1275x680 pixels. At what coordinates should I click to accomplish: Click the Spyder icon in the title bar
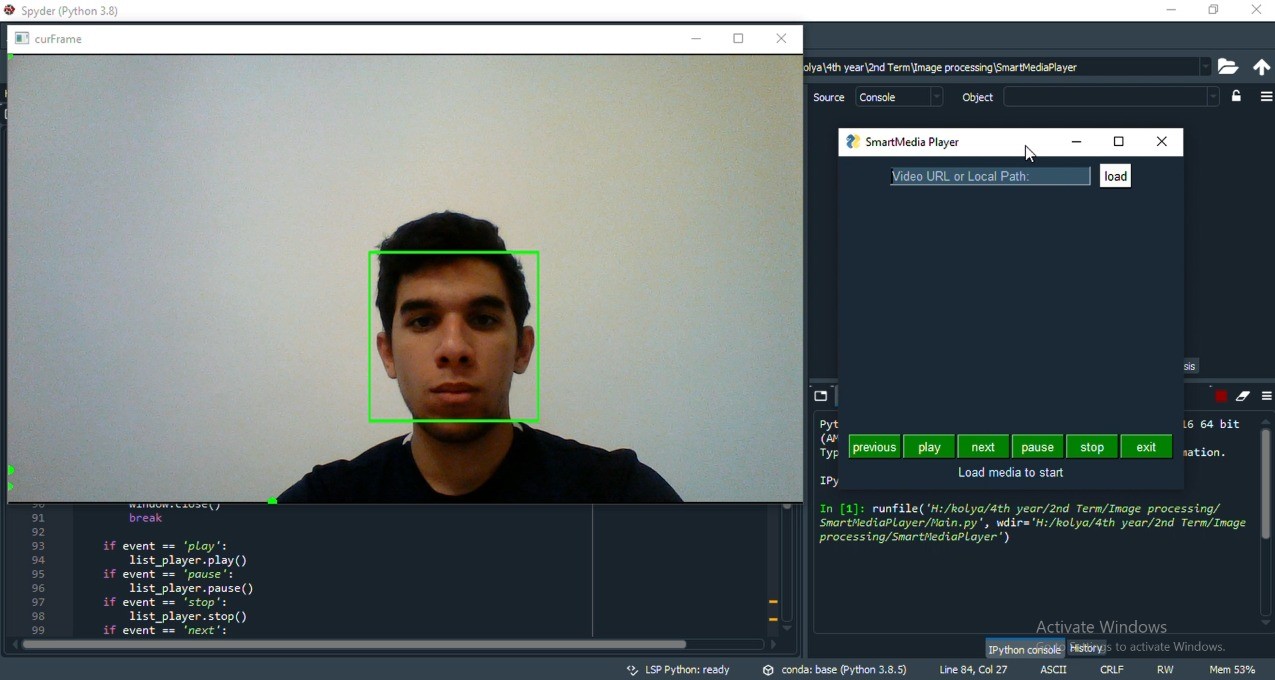(9, 10)
